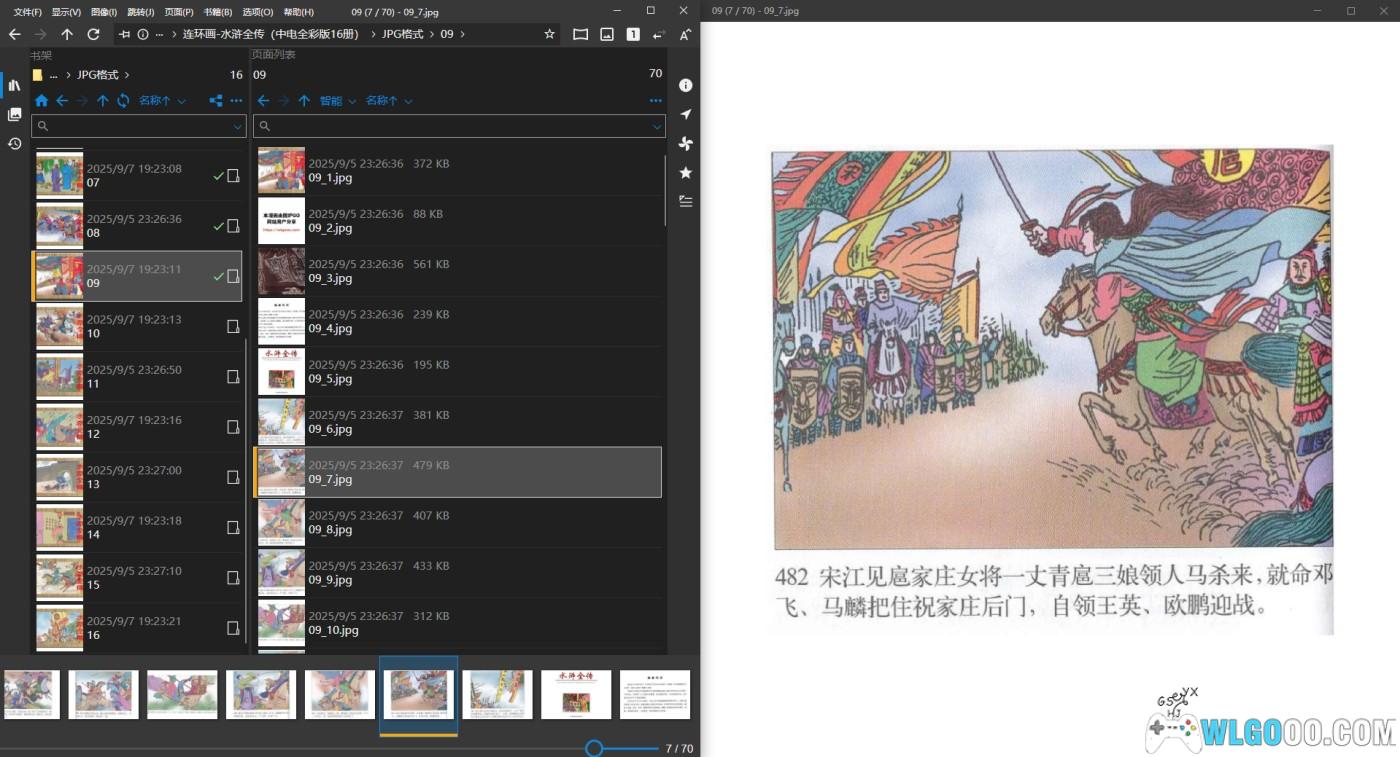This screenshot has height=757, width=1400.
Task: Toggle bookmark star in address bar
Action: (x=549, y=34)
